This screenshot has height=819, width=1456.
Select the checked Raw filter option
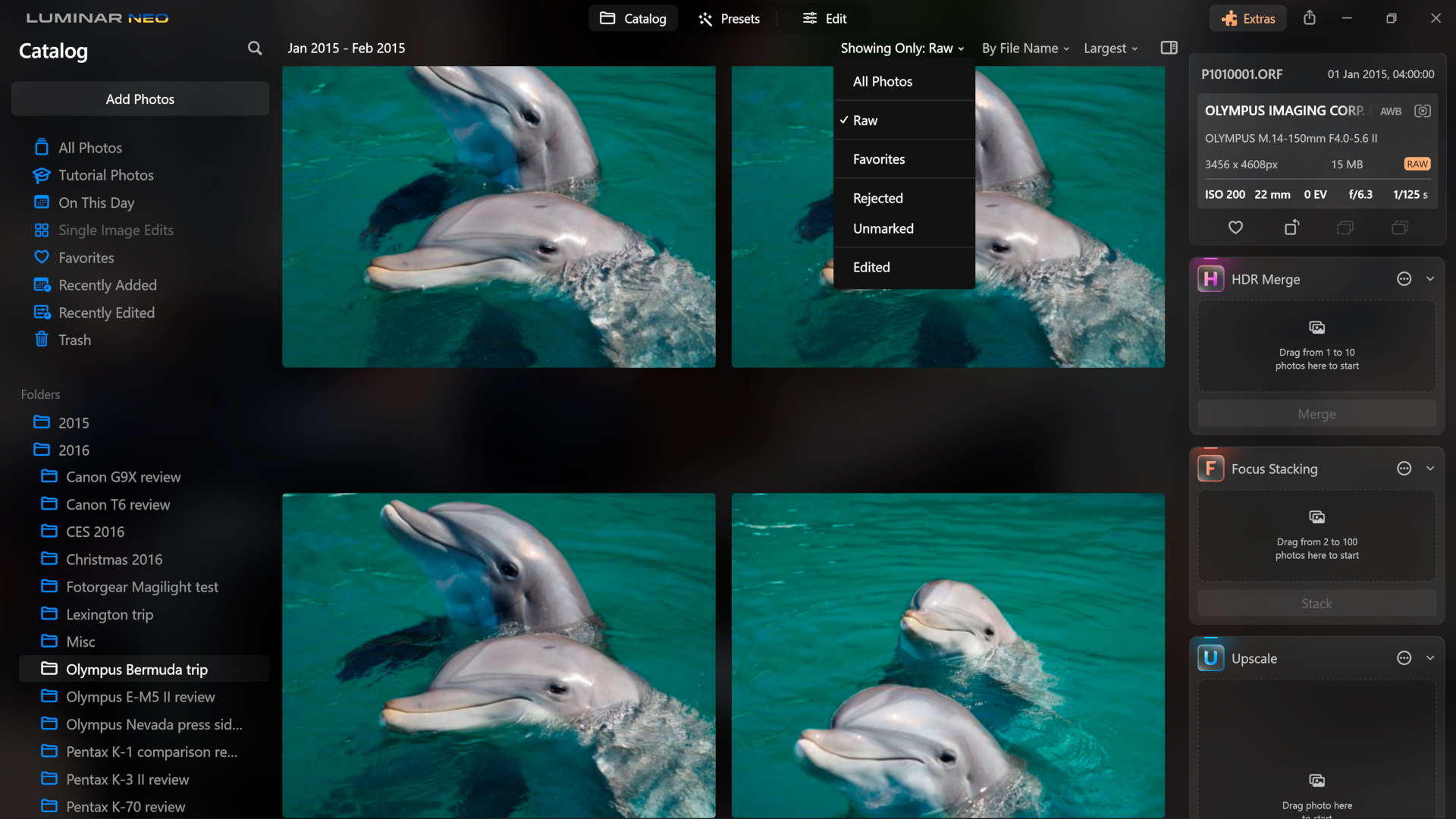coord(865,121)
